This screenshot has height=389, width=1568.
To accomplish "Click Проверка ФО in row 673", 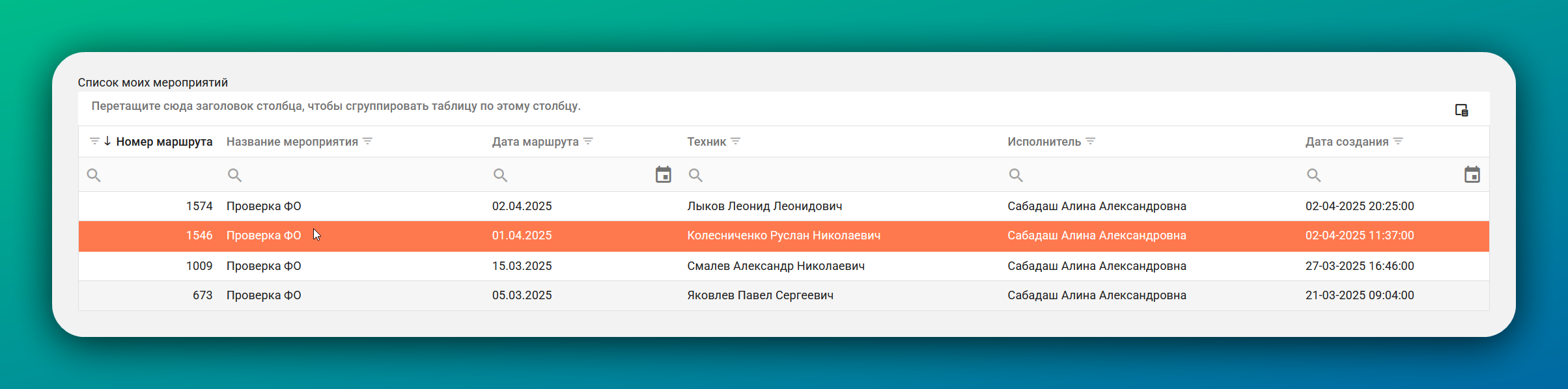I will point(264,295).
